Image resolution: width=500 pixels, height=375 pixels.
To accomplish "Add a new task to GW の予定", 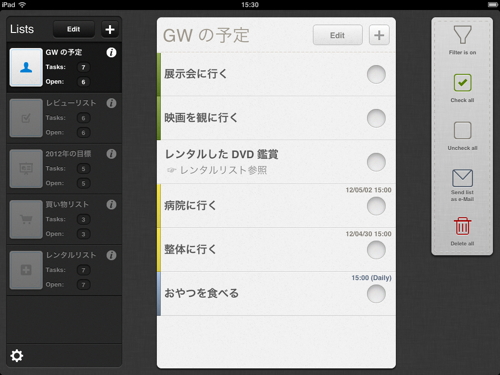I will pos(379,35).
